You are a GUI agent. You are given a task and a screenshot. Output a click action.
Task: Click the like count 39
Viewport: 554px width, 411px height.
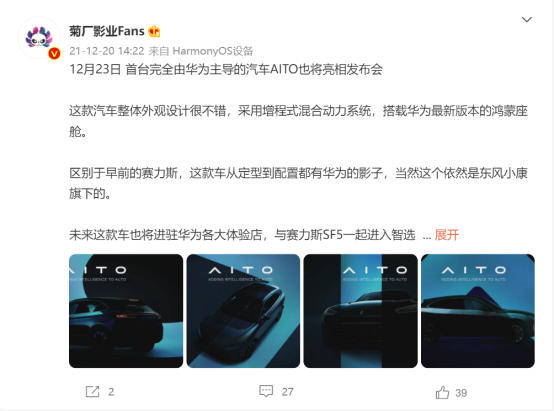pyautogui.click(x=461, y=393)
